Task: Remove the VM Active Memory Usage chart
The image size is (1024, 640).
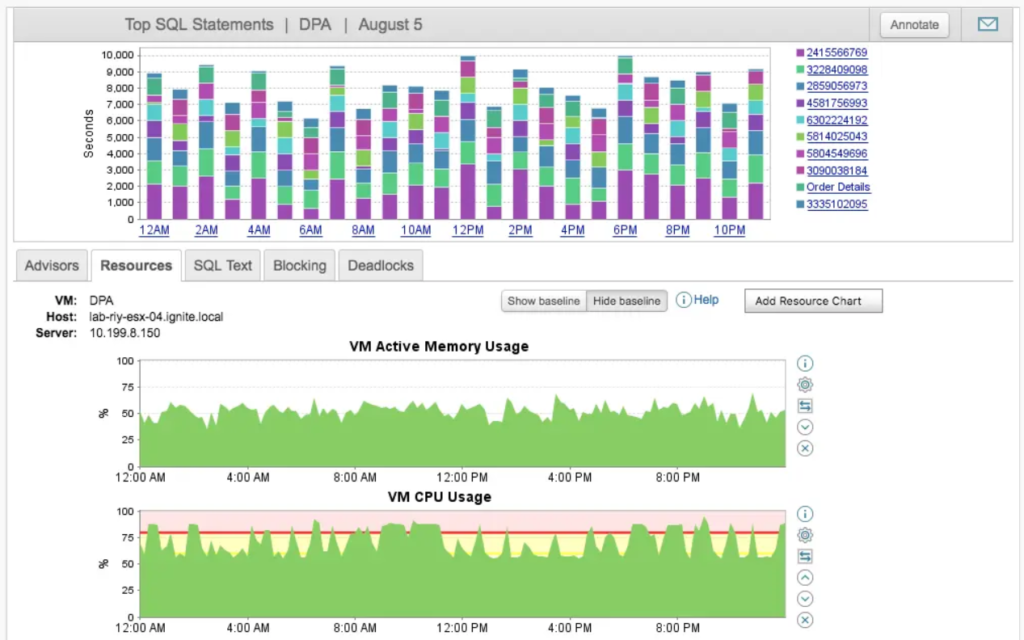Action: (x=805, y=448)
